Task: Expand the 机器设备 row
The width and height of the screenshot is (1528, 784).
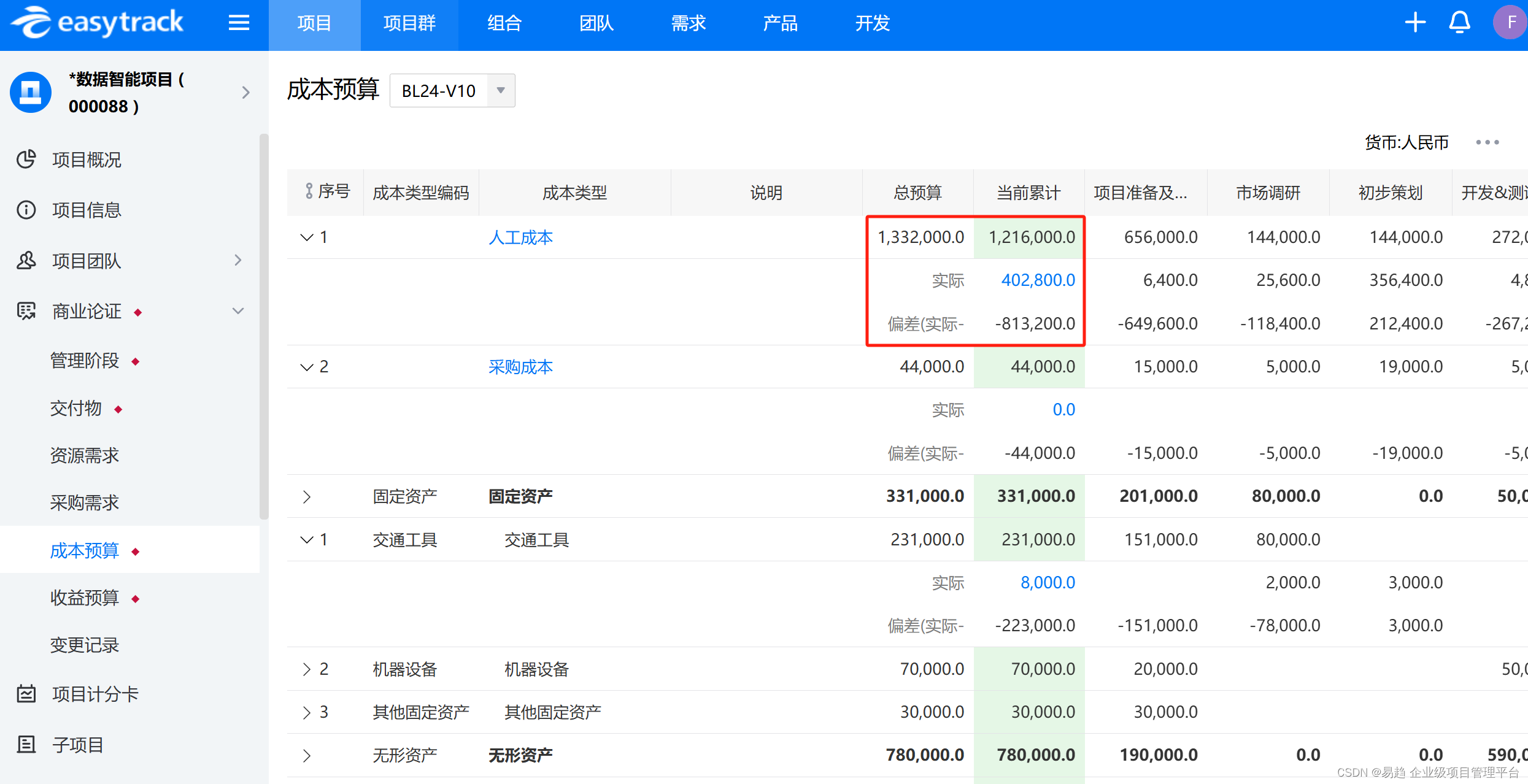Action: click(307, 669)
